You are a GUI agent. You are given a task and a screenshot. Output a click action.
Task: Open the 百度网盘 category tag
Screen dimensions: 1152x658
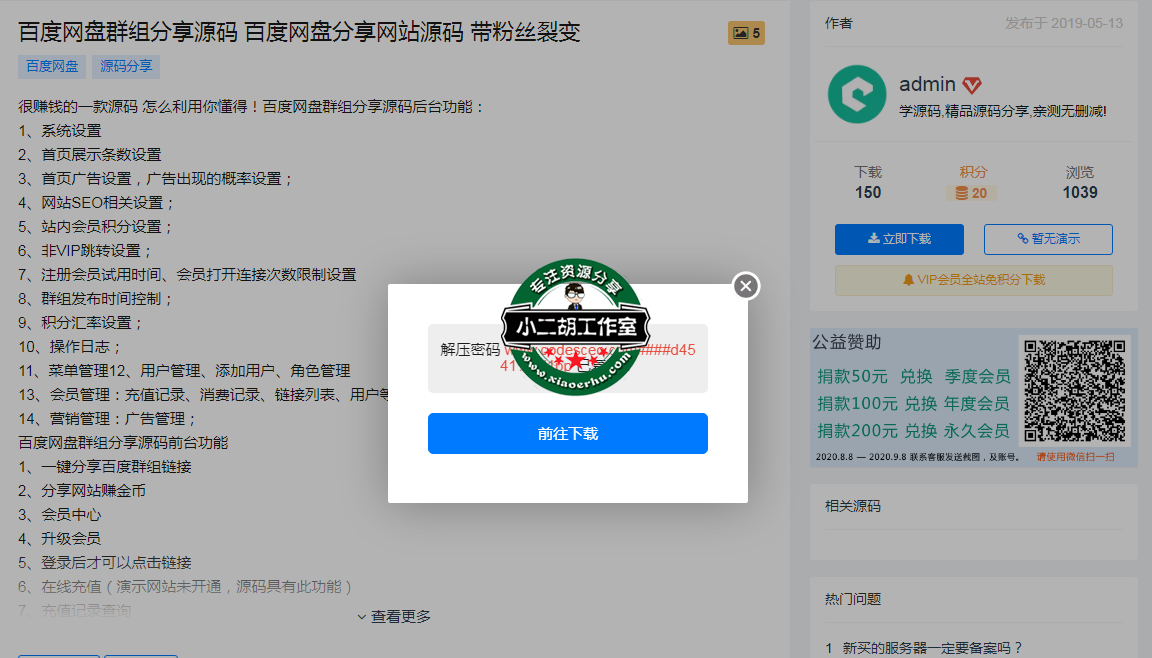(x=51, y=66)
